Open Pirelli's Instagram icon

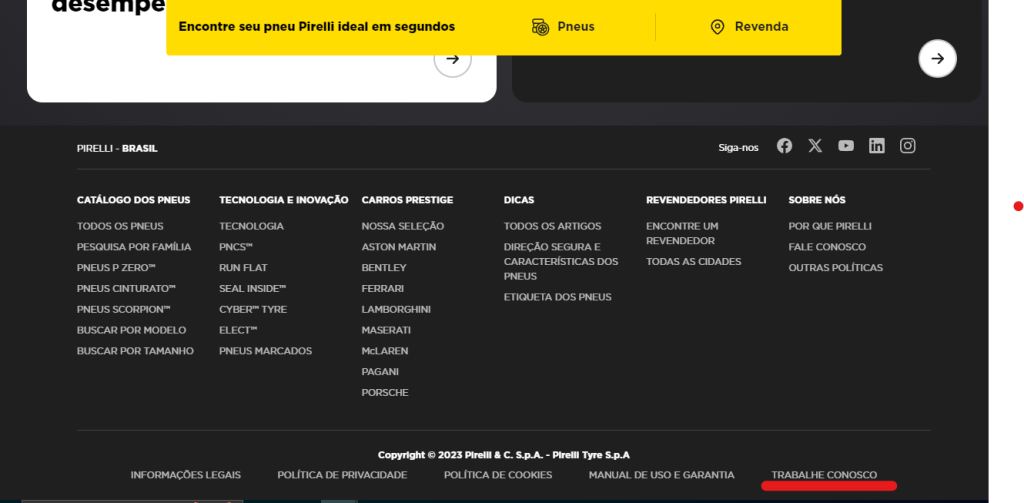click(908, 146)
